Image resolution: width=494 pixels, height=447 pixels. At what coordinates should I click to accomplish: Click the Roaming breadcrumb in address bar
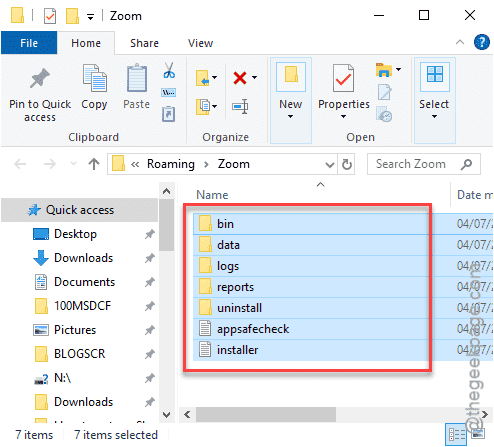(171, 164)
